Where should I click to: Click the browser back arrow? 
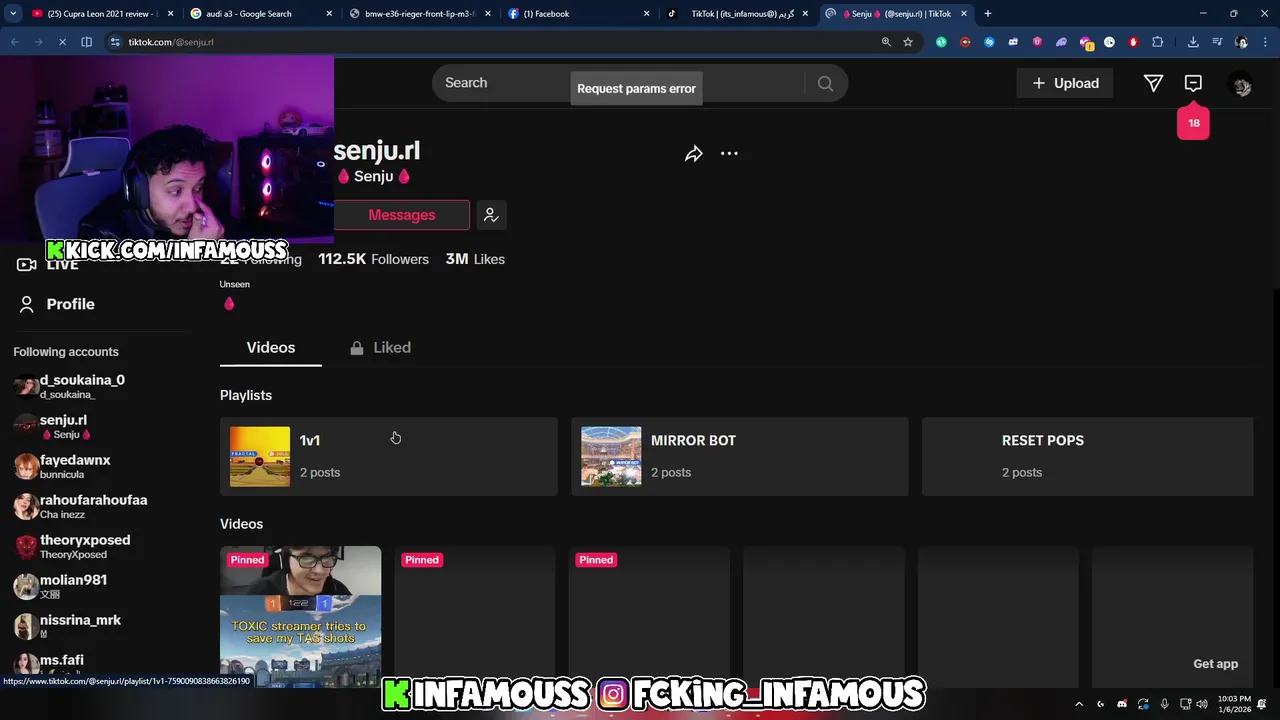pos(14,42)
